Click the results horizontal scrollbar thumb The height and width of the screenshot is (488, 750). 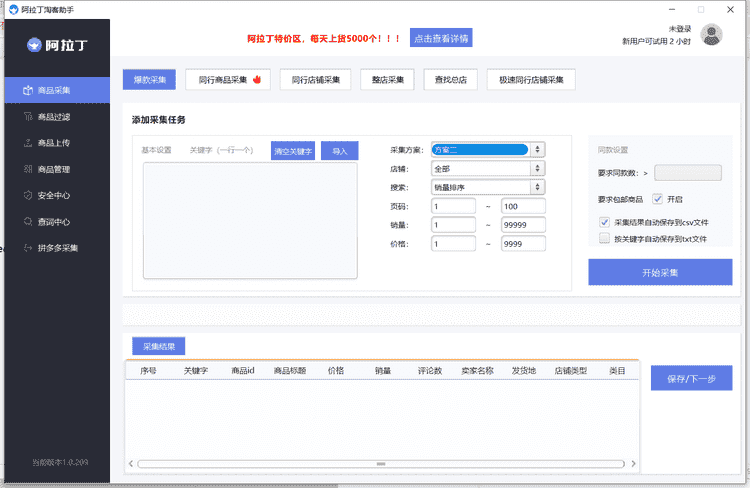point(381,464)
